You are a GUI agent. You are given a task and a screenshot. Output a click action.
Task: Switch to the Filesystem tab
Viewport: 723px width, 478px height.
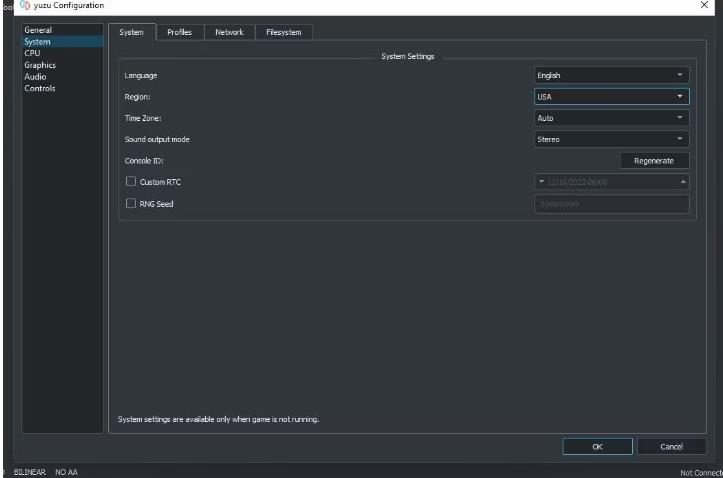pos(284,33)
